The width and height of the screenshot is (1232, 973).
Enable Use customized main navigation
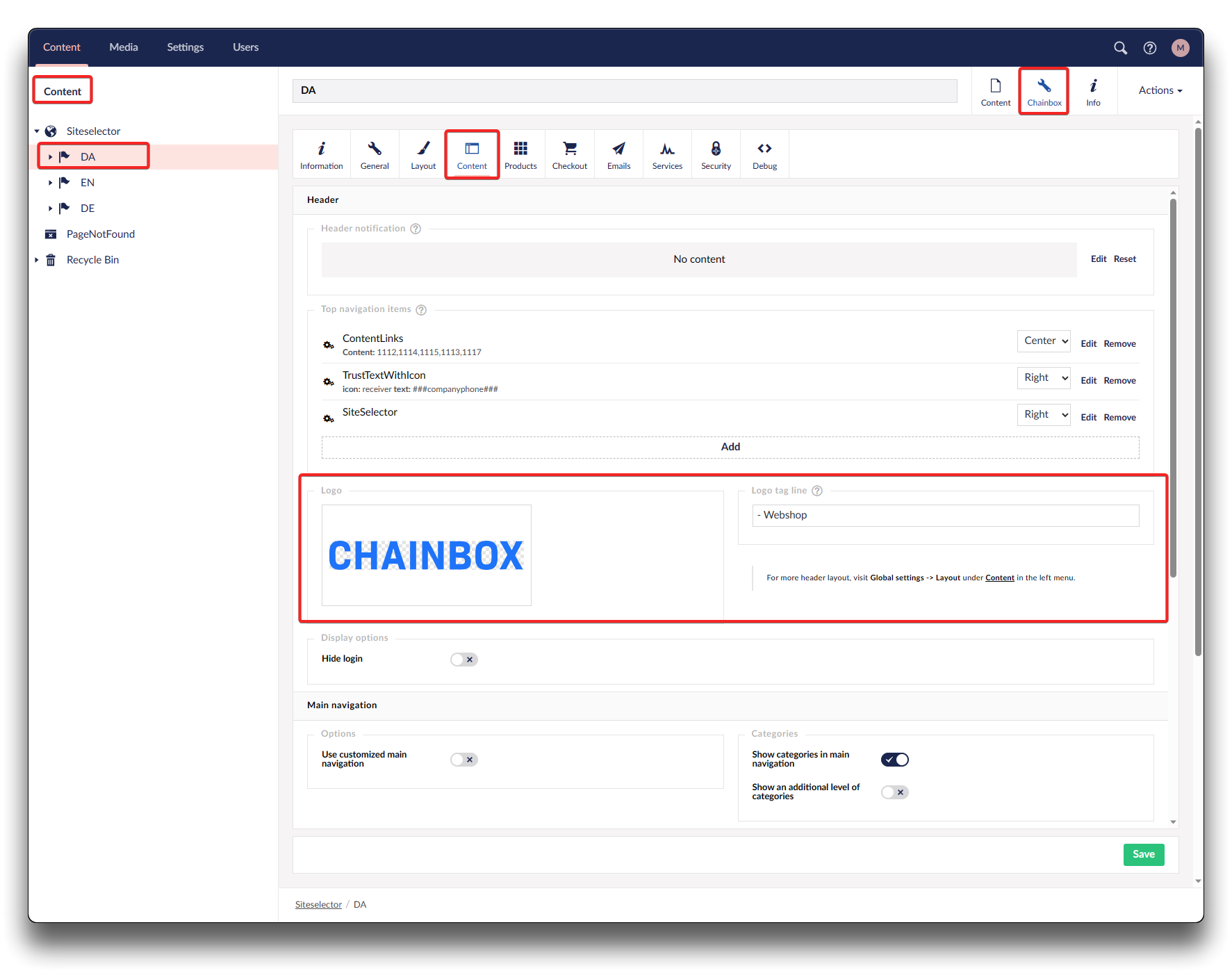tap(463, 760)
